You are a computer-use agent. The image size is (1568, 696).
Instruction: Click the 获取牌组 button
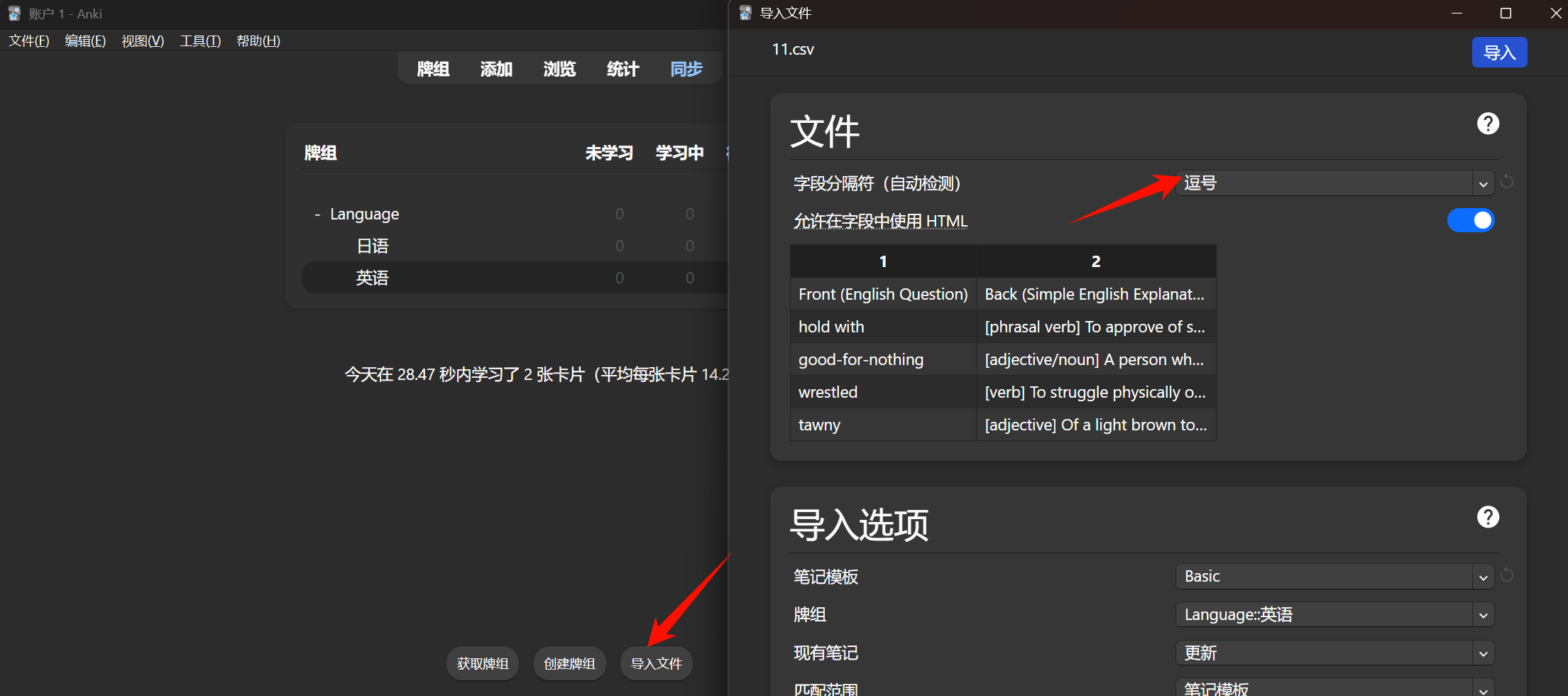pyautogui.click(x=482, y=663)
